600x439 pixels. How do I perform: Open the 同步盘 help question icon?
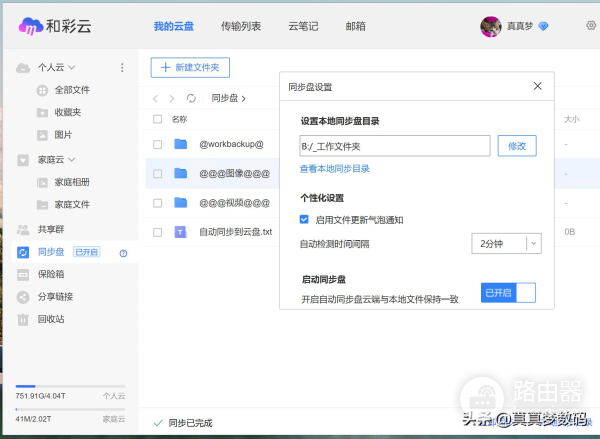coord(123,253)
